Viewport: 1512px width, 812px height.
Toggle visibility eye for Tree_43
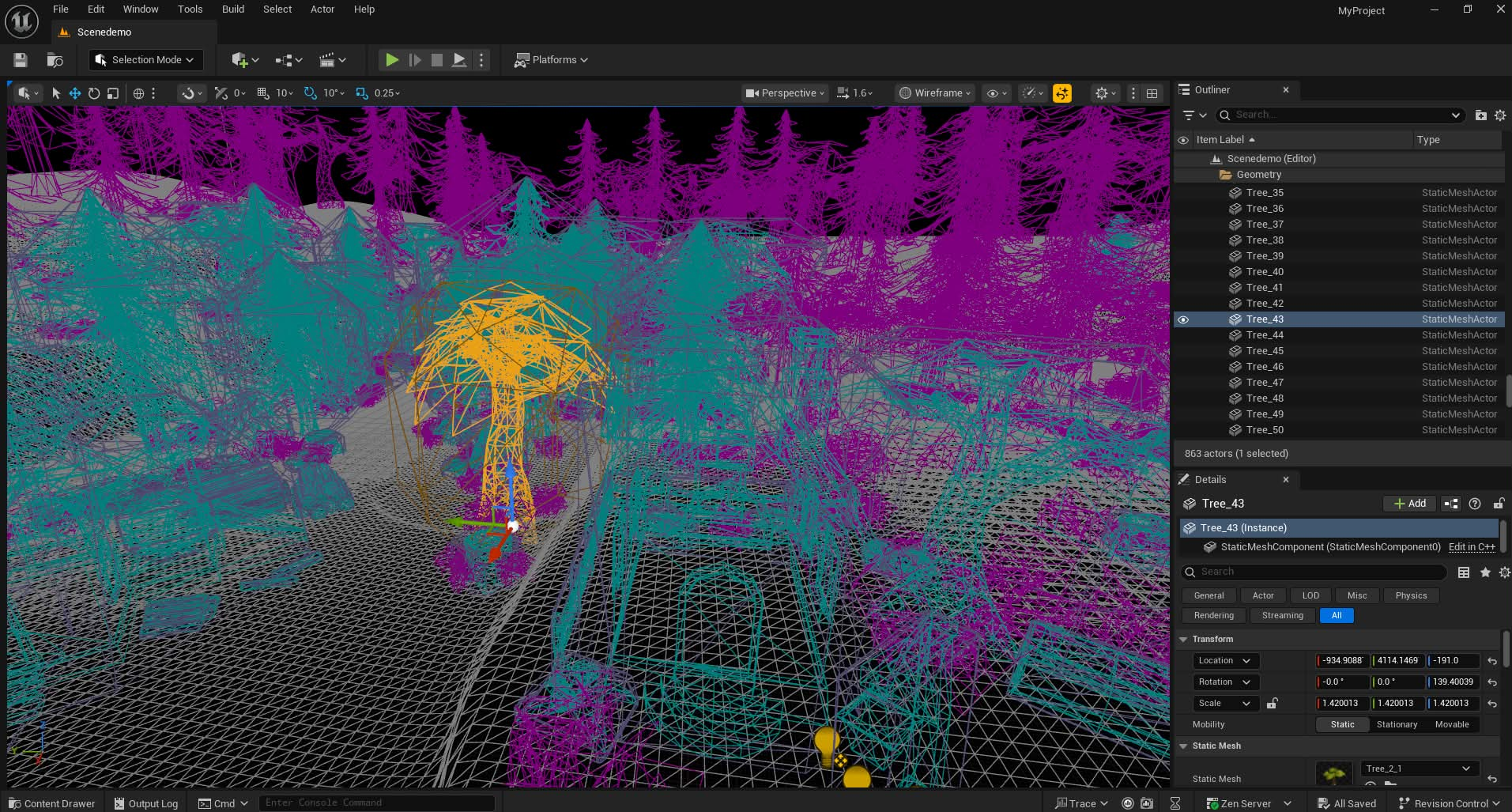pos(1183,319)
